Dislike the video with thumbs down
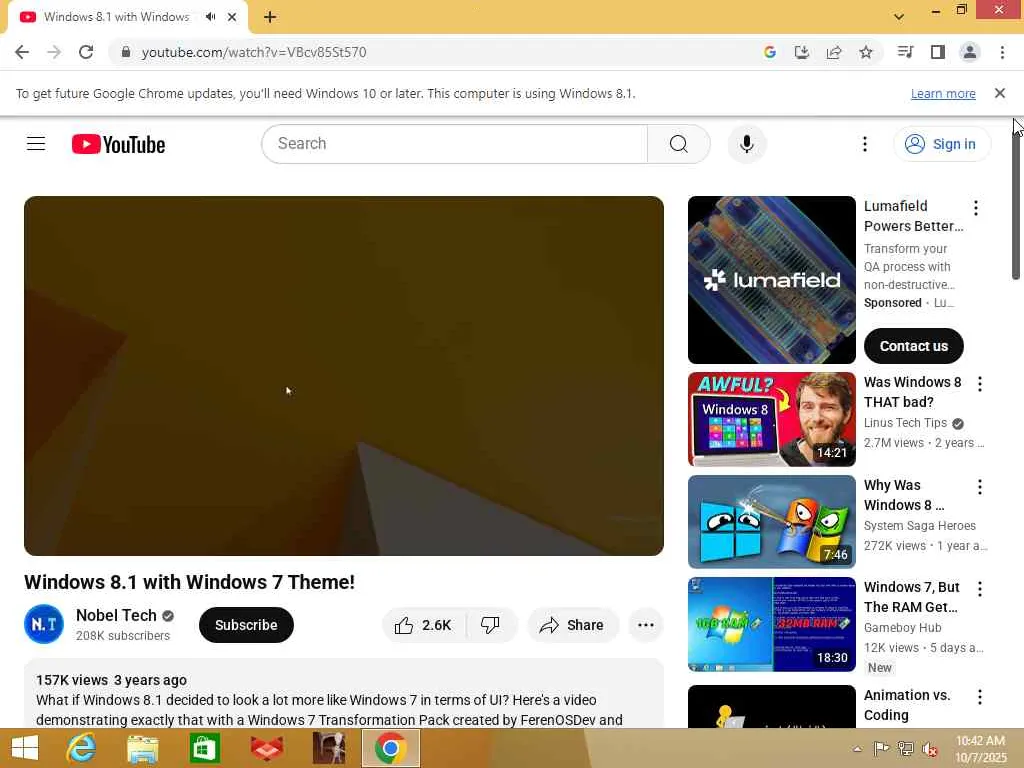1024x768 pixels. click(x=490, y=625)
